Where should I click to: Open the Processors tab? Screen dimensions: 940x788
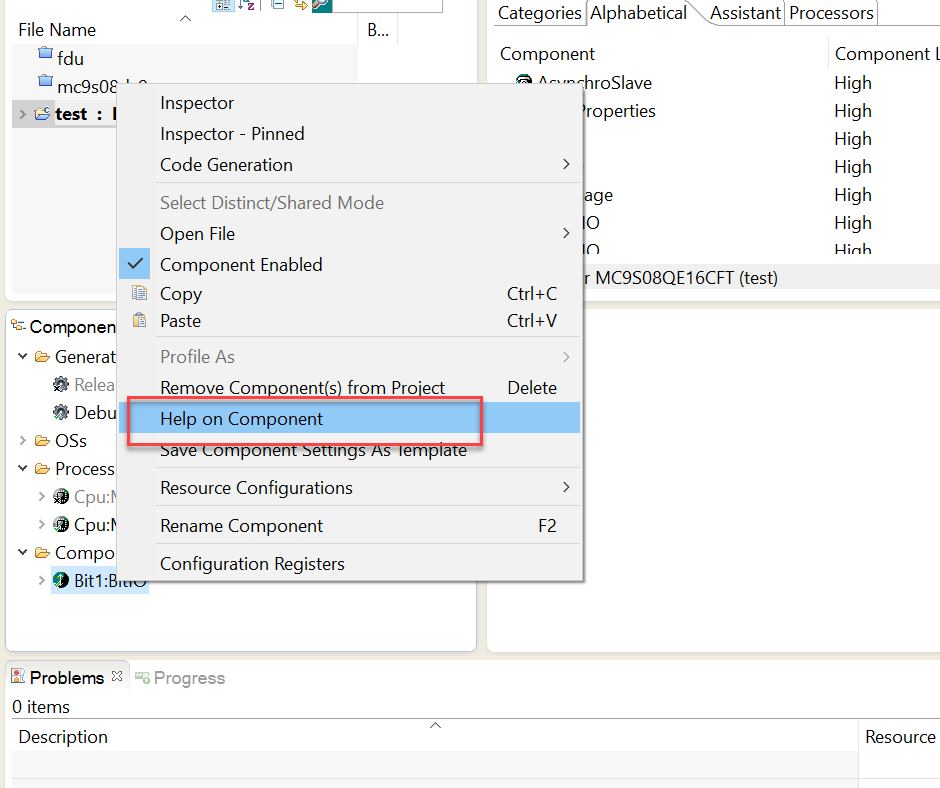pyautogui.click(x=830, y=13)
